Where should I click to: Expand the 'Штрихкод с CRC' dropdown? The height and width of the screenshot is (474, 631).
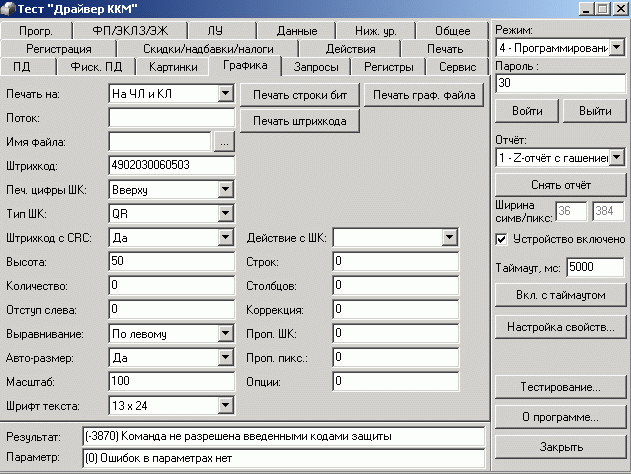(225, 237)
